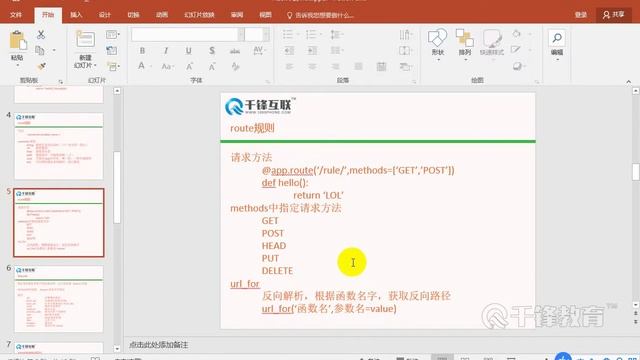Open the slide Layout dropdown
Image resolution: width=640 pixels, height=360 pixels.
click(113, 35)
